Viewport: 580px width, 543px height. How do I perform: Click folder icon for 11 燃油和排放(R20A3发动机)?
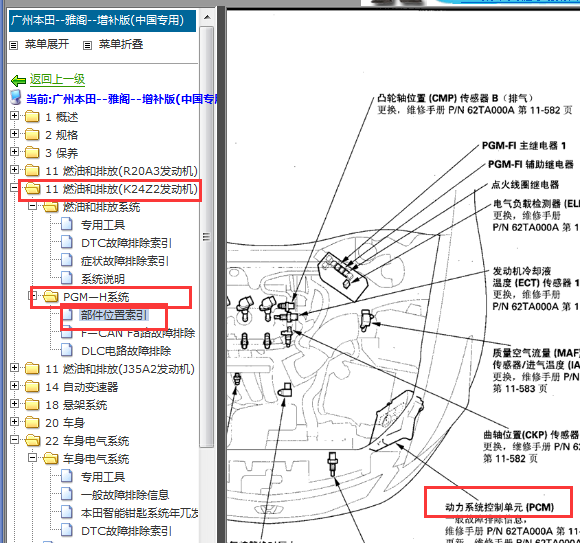(32, 171)
